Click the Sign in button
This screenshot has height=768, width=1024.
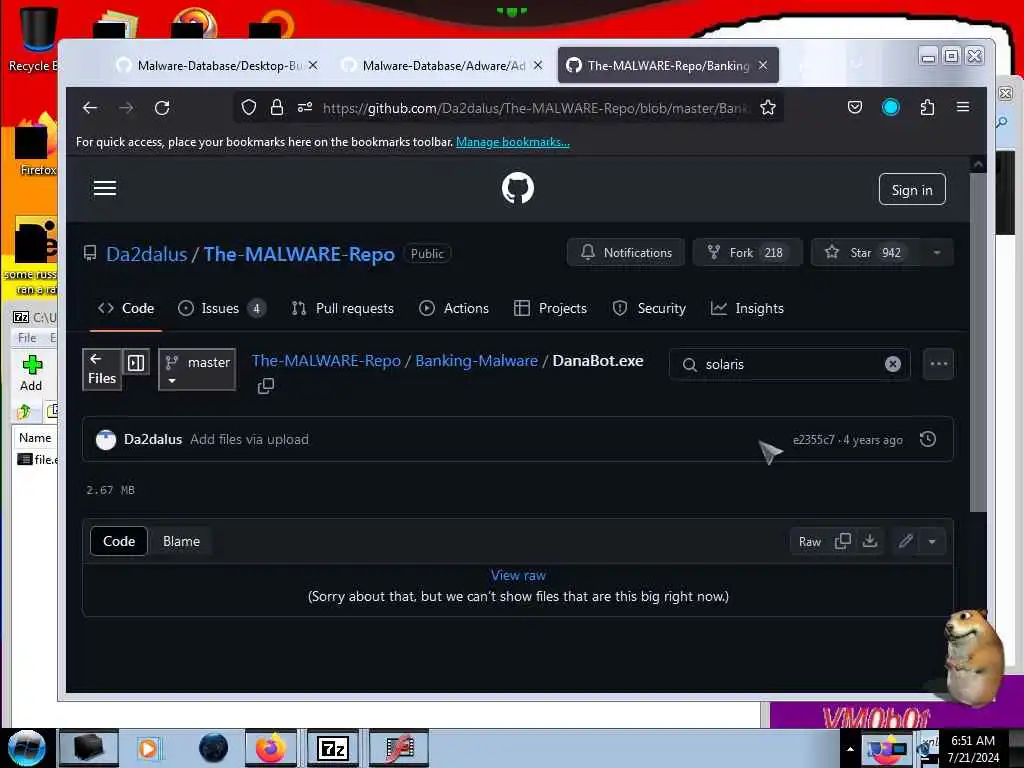point(912,189)
